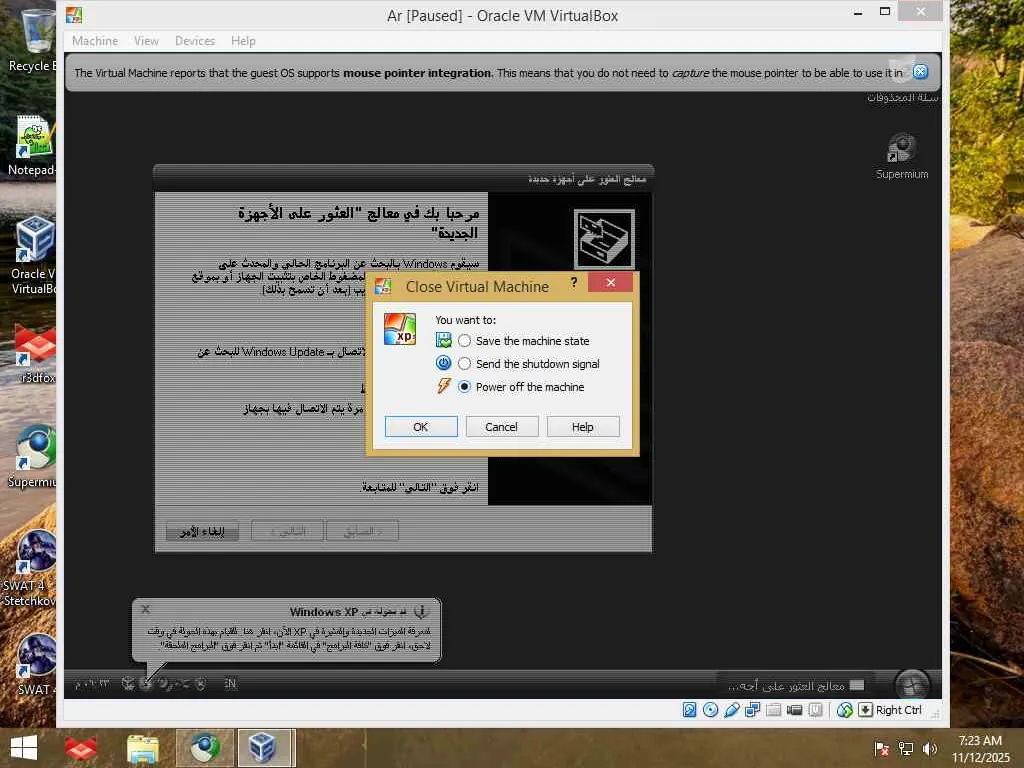
Task: Click the Right Ctrl host key label
Action: [x=899, y=710]
